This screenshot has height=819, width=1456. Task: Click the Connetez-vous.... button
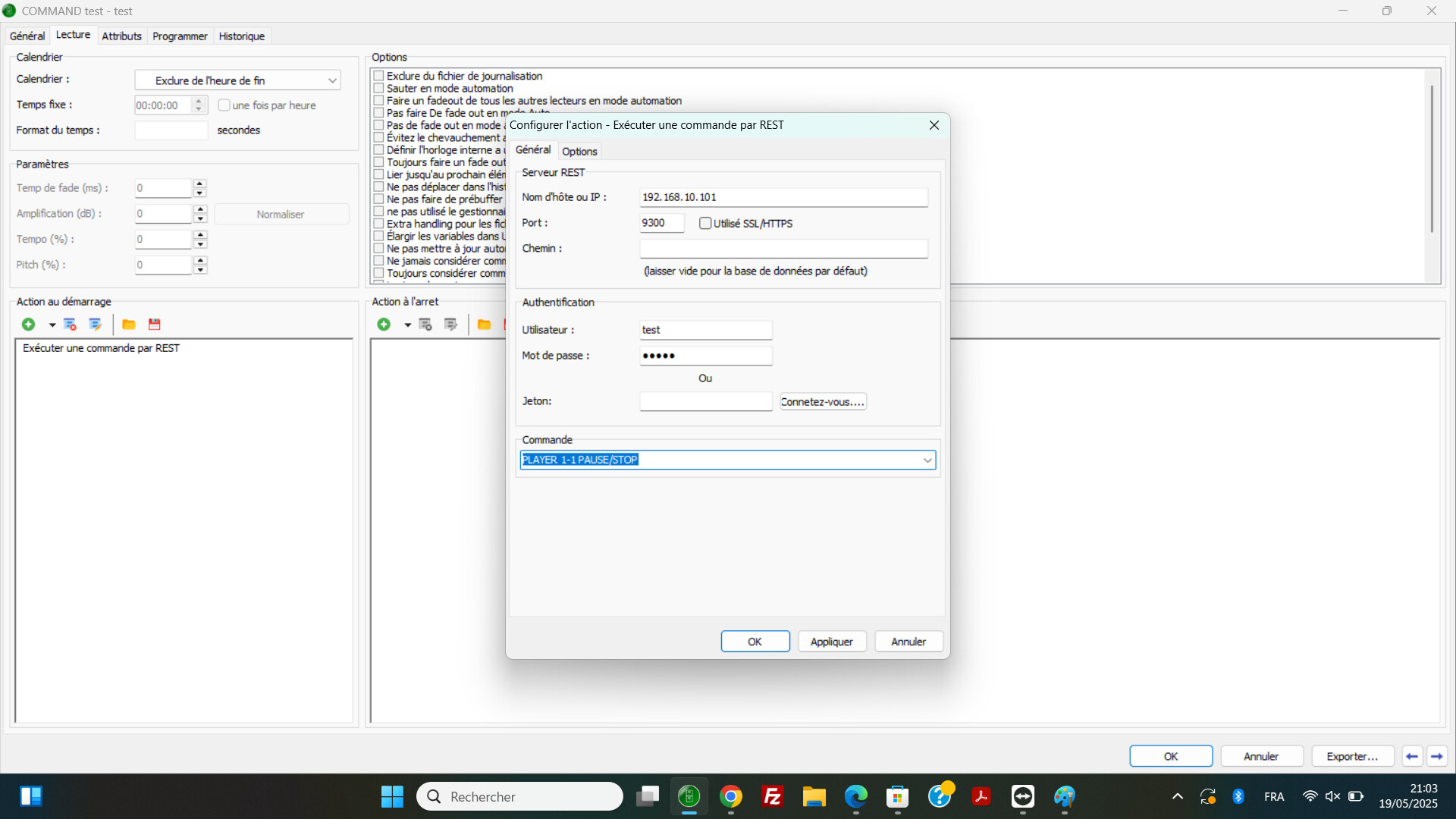point(823,402)
